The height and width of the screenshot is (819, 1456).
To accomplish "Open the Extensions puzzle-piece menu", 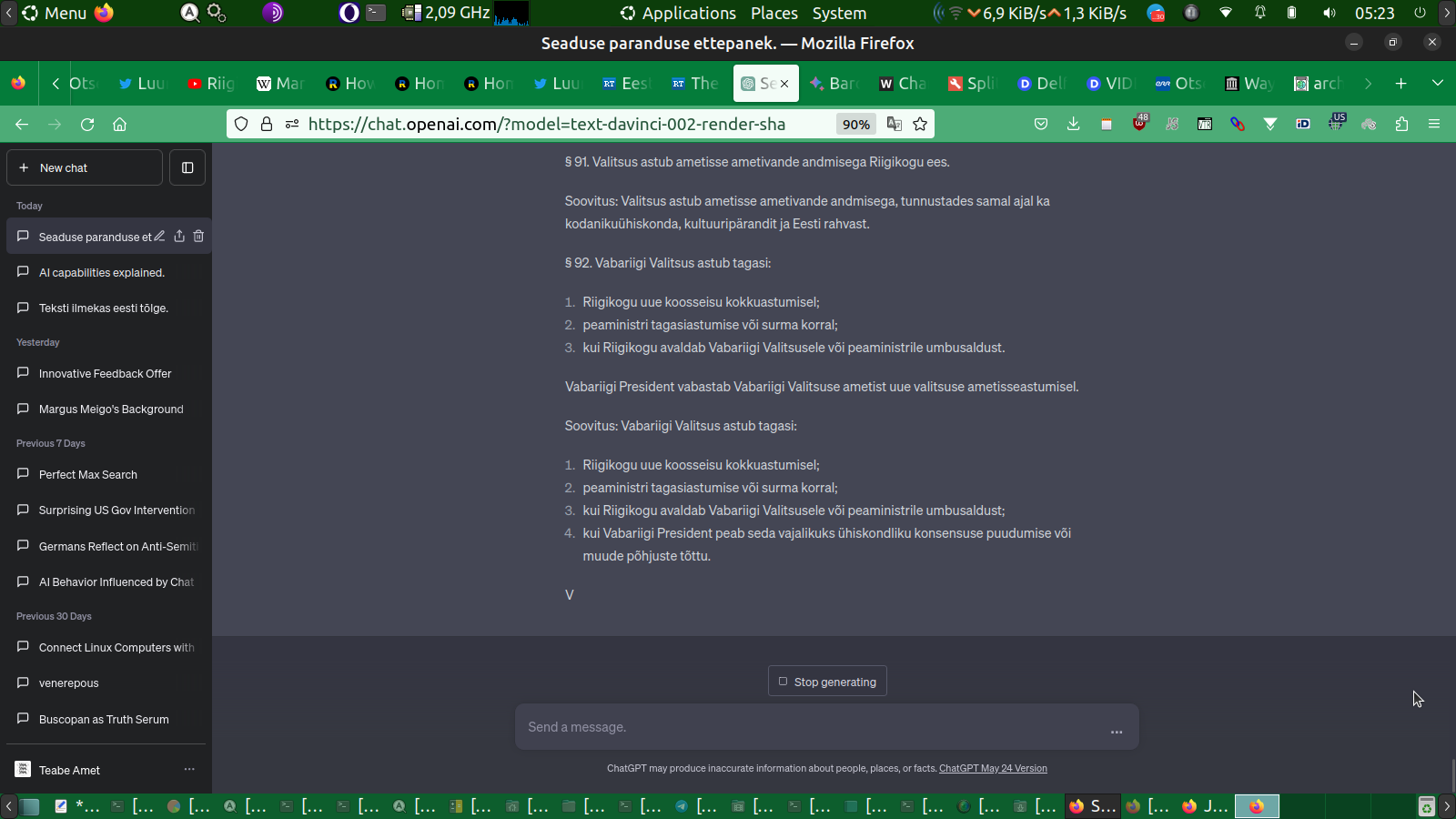I will pyautogui.click(x=1401, y=124).
